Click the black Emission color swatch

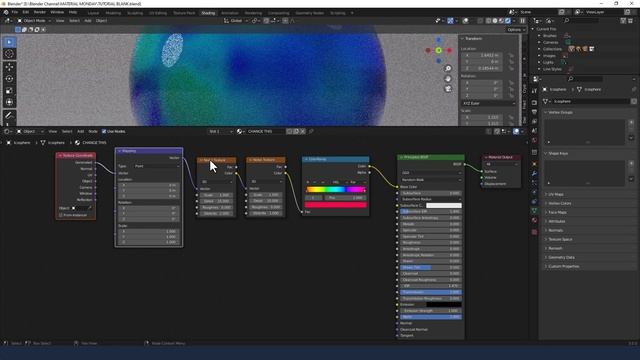click(444, 304)
